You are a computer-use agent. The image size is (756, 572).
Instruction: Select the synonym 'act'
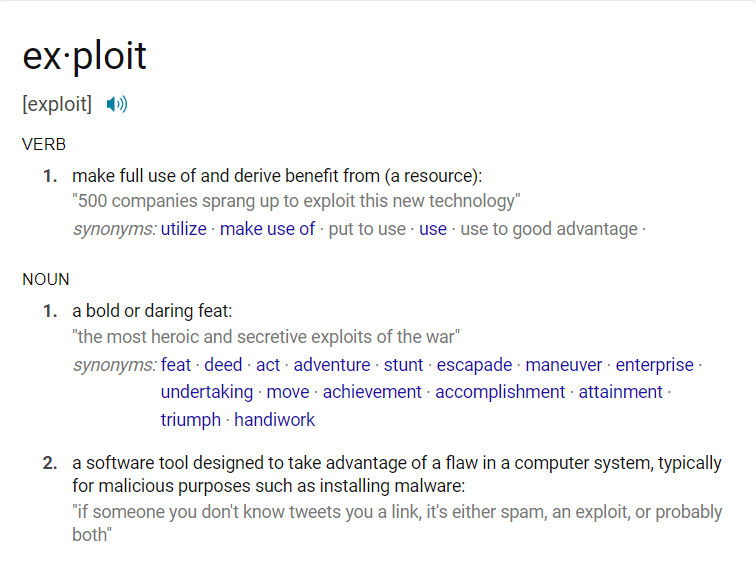click(268, 365)
